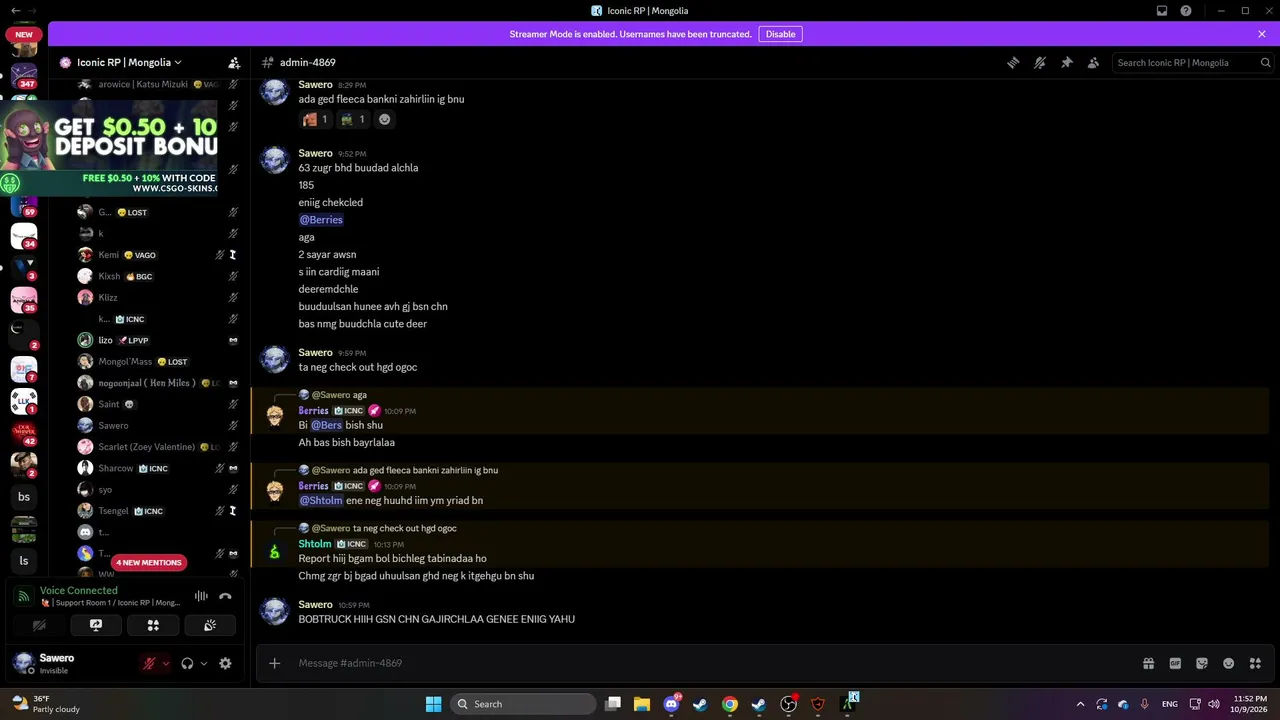
Task: Open the Threads icon in channel header
Action: click(x=1013, y=62)
